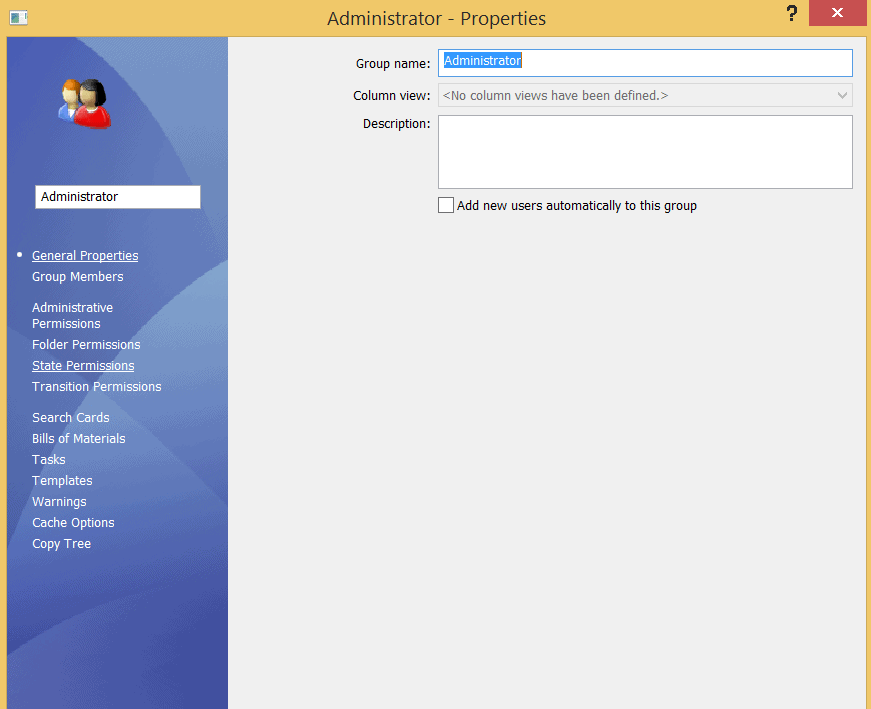Go to Templates settings
This screenshot has width=871, height=709.
[62, 481]
